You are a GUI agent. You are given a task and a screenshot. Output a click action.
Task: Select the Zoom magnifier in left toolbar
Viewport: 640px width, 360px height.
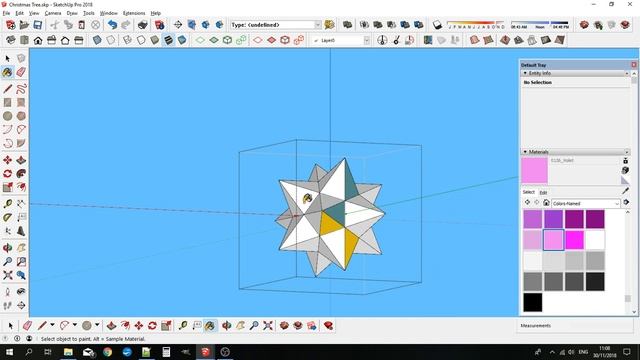click(x=7, y=261)
